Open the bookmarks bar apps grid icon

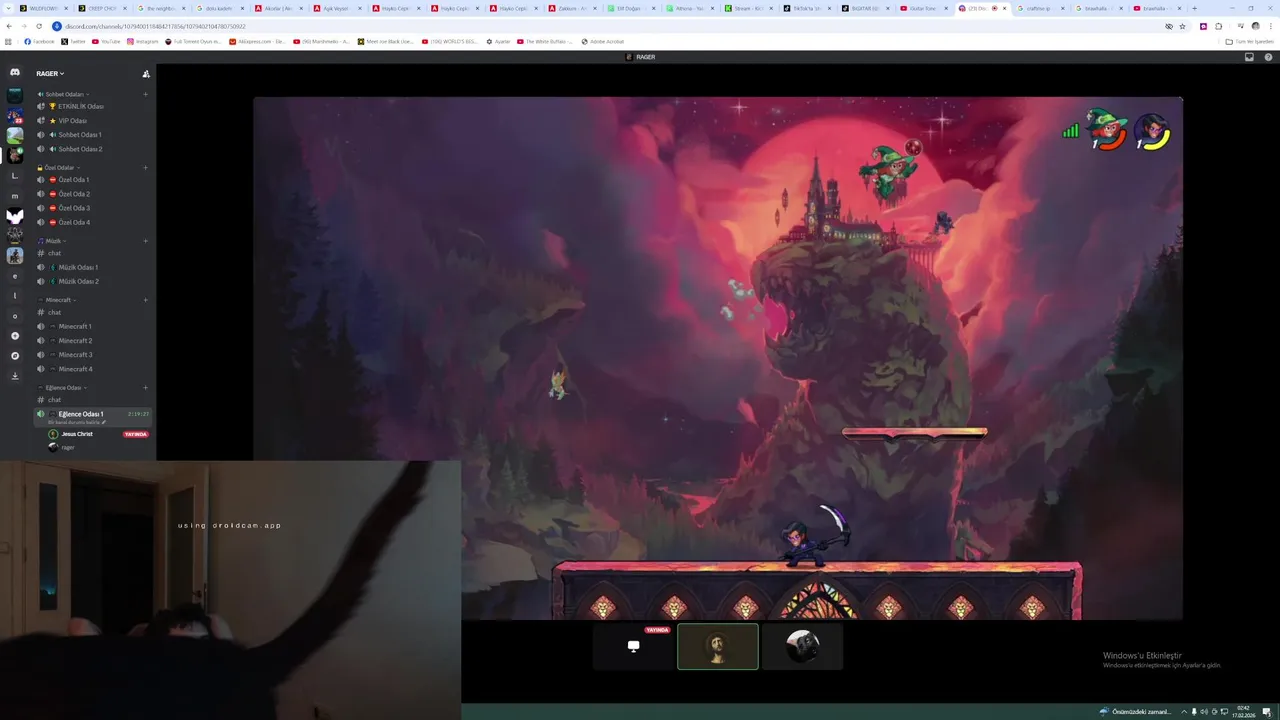(9, 42)
